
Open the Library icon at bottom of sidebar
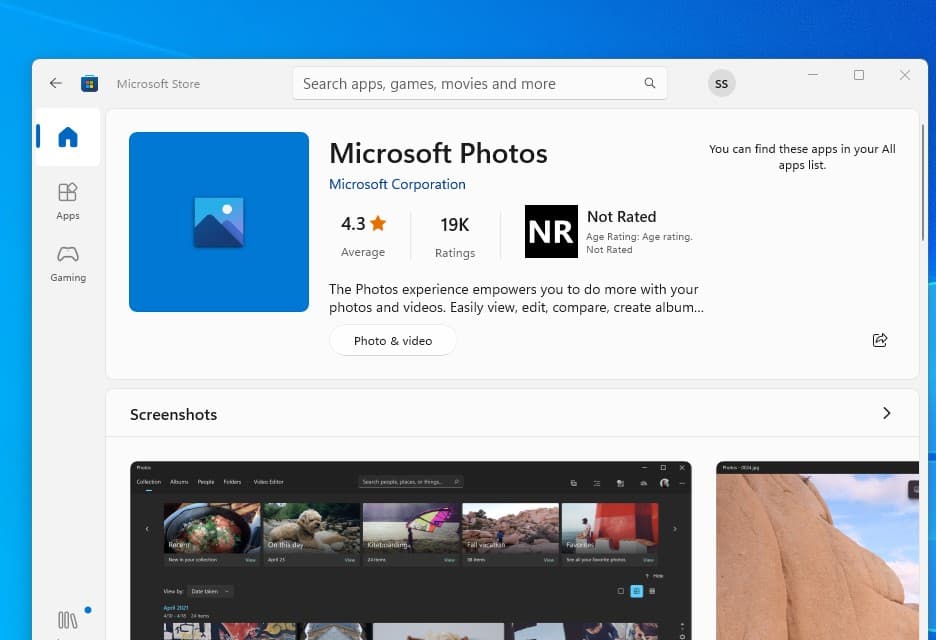pyautogui.click(x=67, y=619)
